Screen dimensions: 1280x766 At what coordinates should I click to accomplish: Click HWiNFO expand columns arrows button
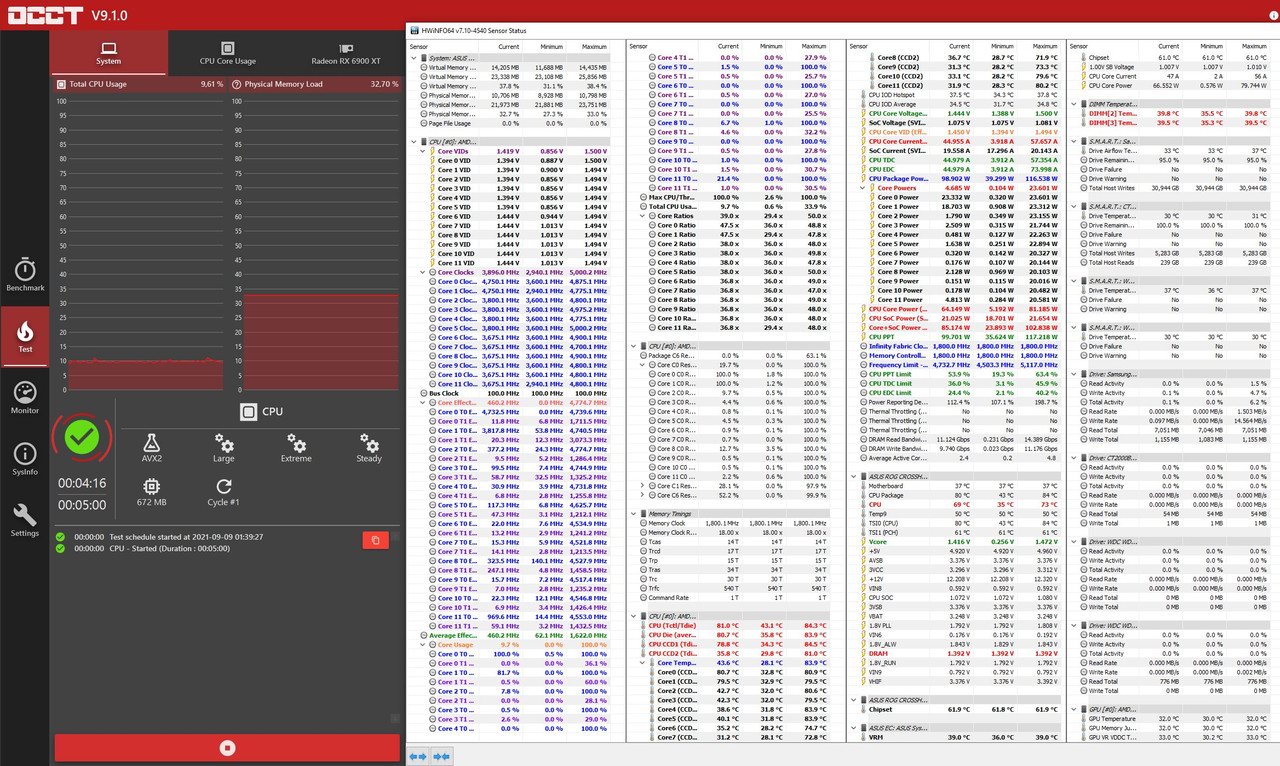point(418,757)
